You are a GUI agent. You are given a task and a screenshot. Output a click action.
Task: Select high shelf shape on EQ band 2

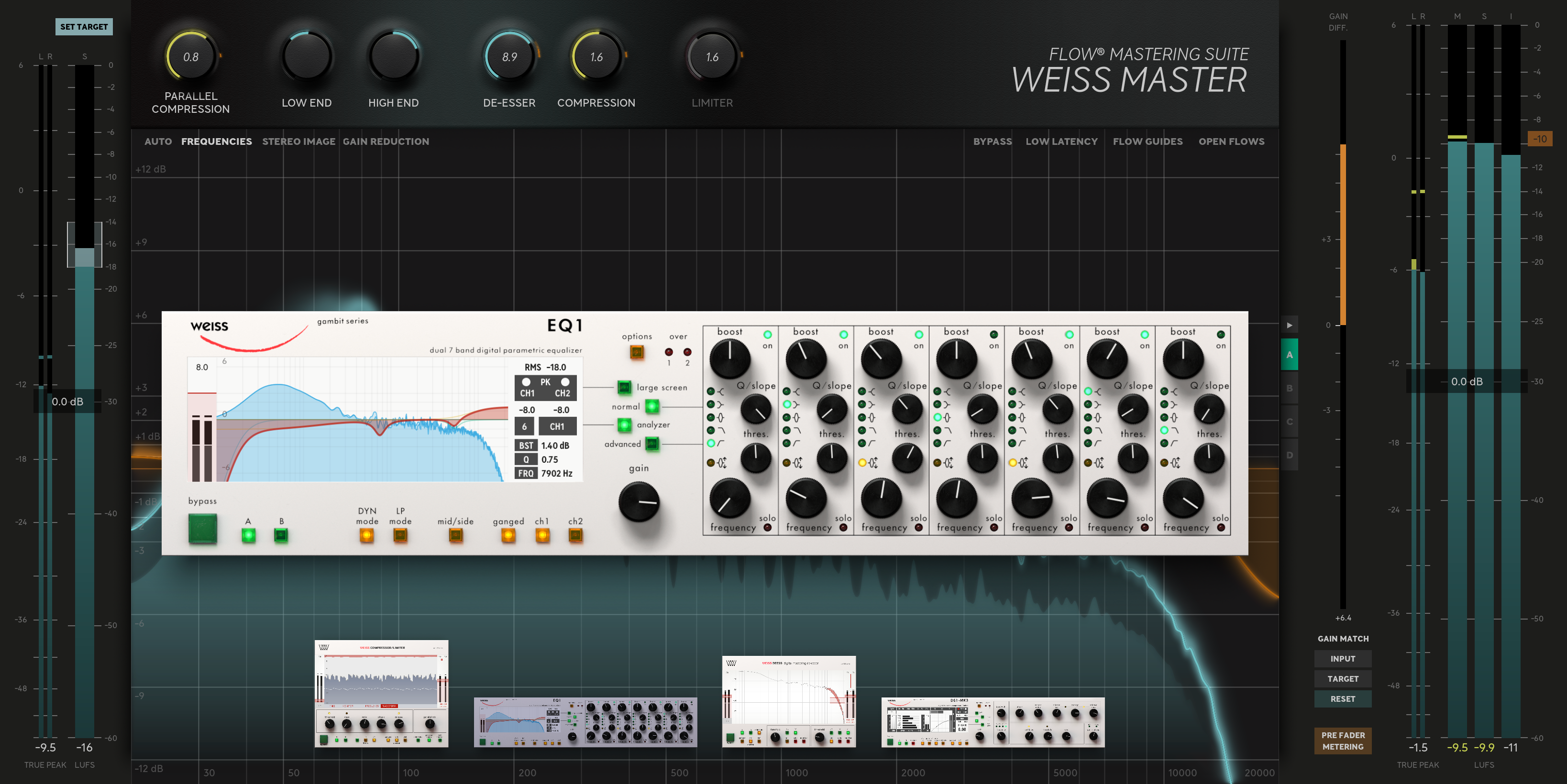pos(786,392)
